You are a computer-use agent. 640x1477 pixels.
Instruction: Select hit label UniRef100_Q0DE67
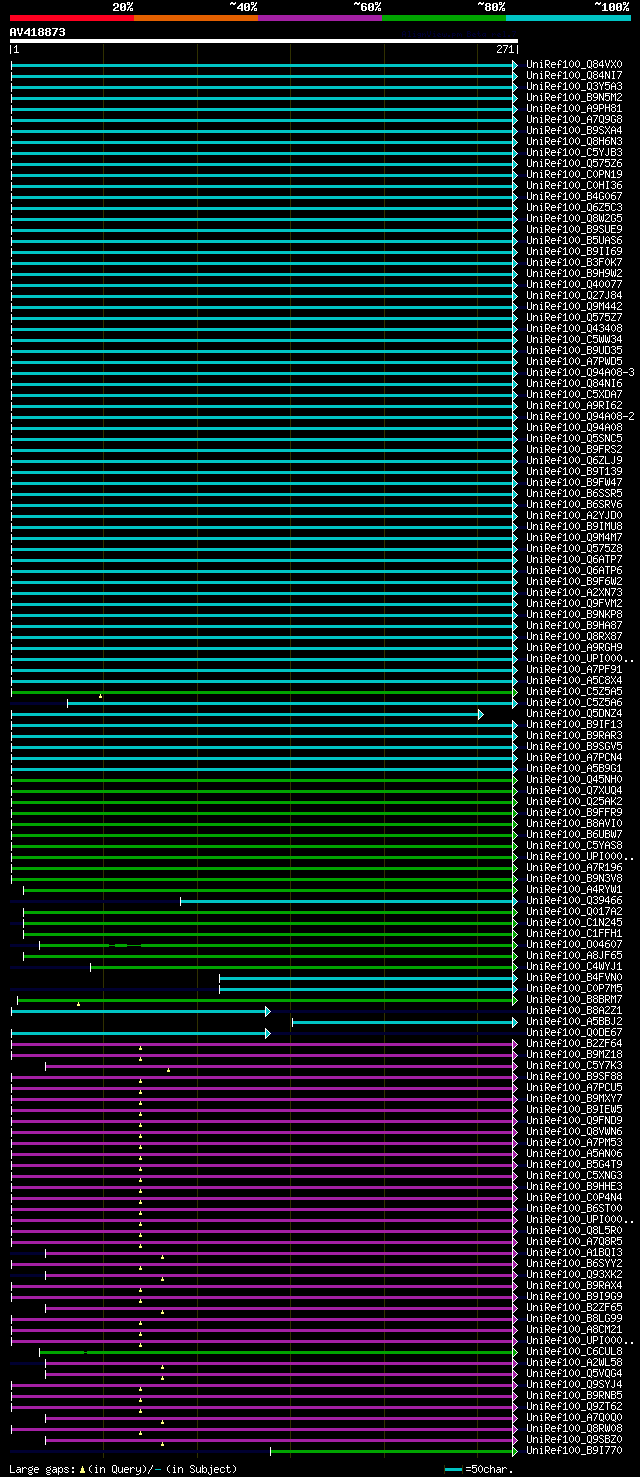tap(573, 1032)
